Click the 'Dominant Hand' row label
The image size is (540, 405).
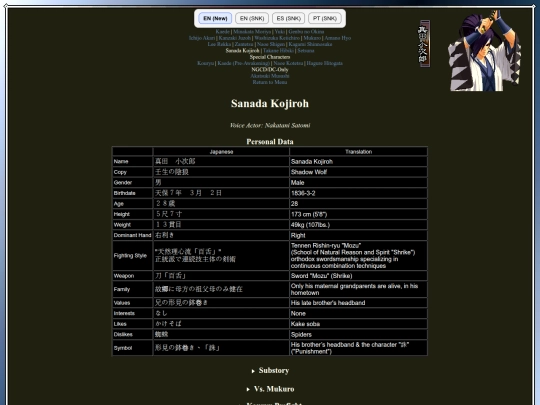coord(133,236)
